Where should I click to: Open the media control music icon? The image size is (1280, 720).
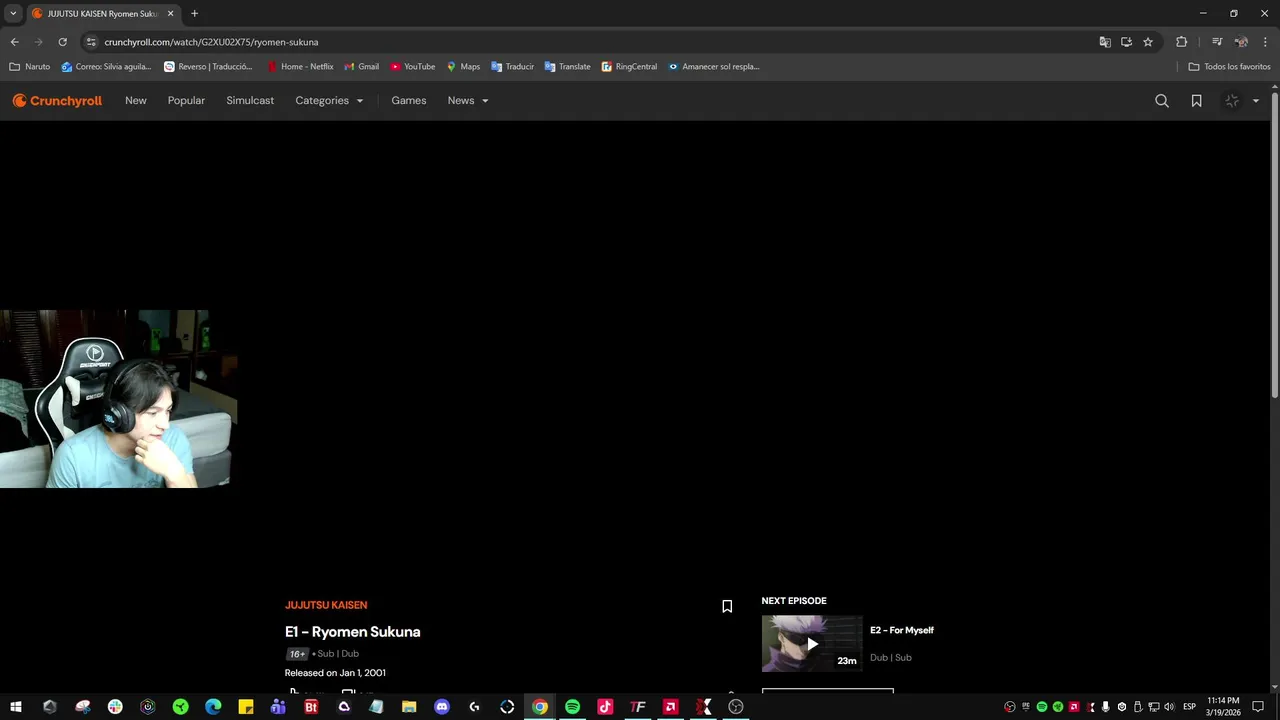click(x=1217, y=42)
